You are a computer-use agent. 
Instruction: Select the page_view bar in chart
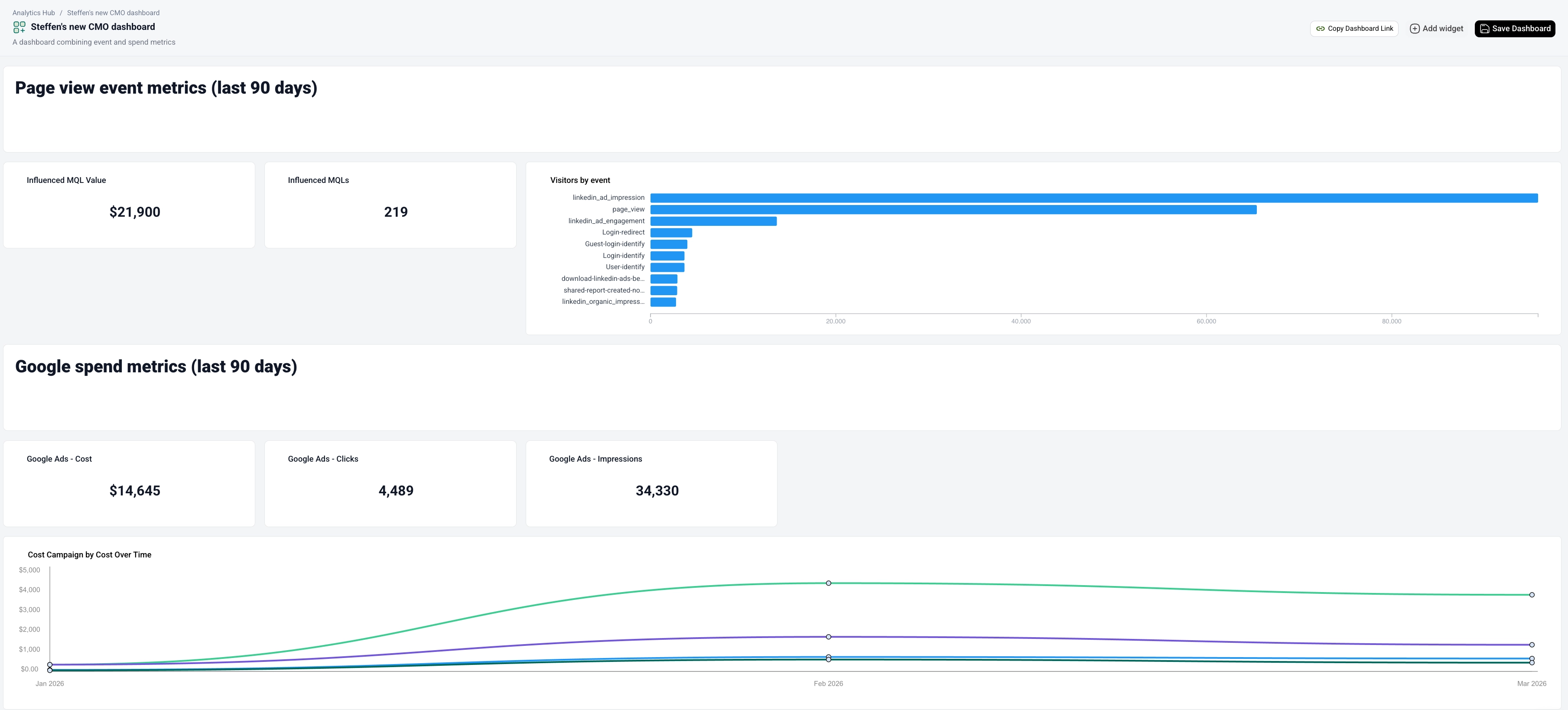(x=953, y=209)
